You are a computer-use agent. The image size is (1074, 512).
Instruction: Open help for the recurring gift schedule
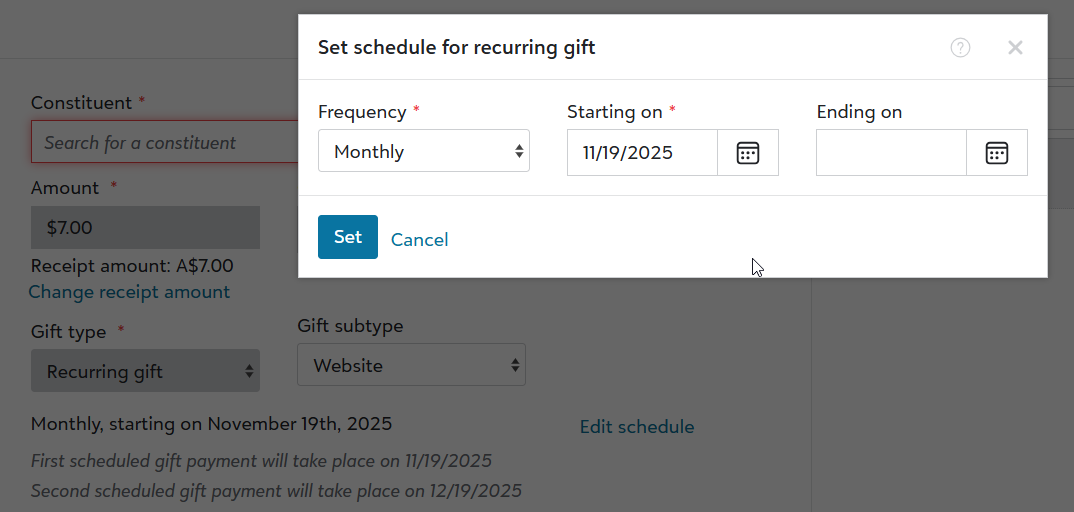tap(960, 48)
